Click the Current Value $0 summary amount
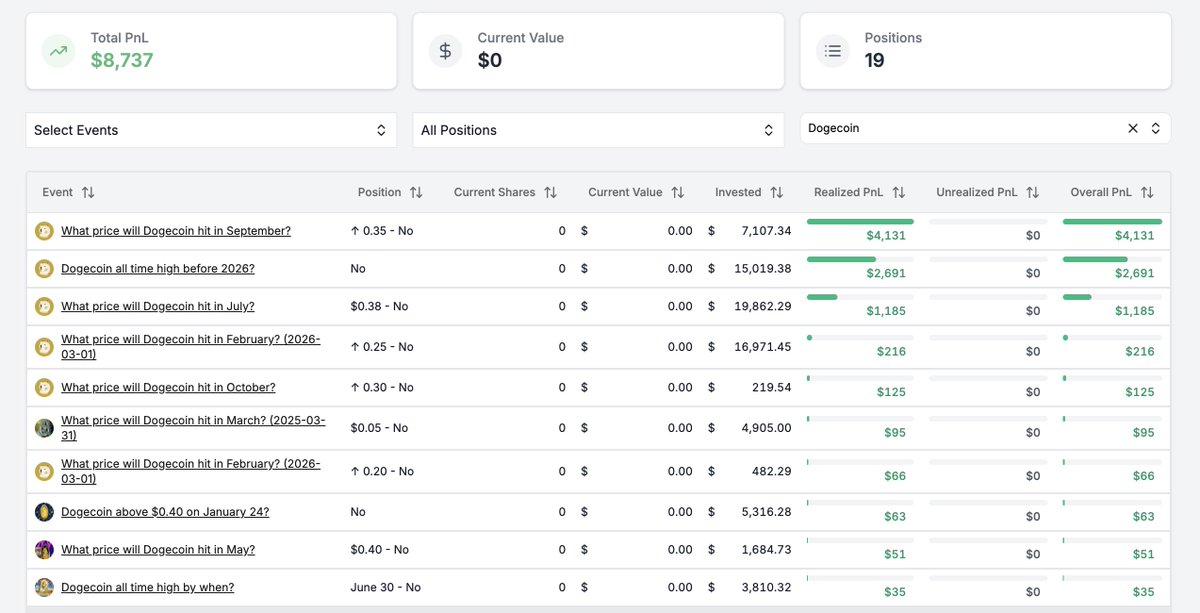The width and height of the screenshot is (1200, 613). click(x=490, y=61)
